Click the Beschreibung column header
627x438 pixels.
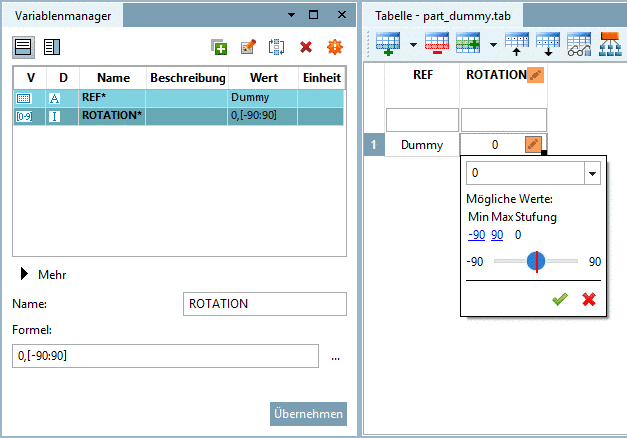tap(188, 78)
